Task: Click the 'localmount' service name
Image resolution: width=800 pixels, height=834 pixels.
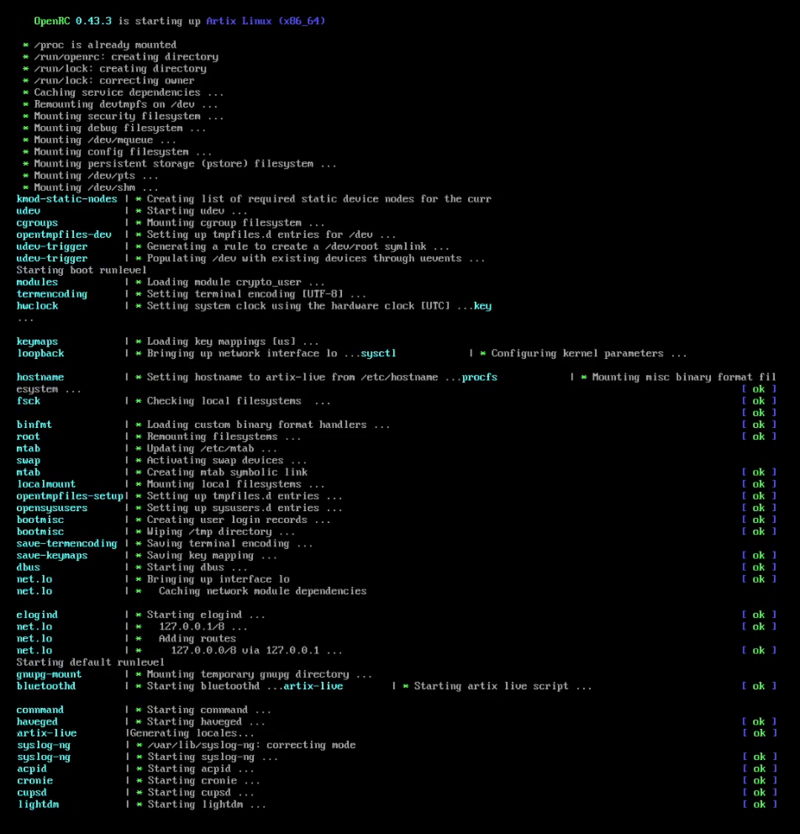Action: 46,484
